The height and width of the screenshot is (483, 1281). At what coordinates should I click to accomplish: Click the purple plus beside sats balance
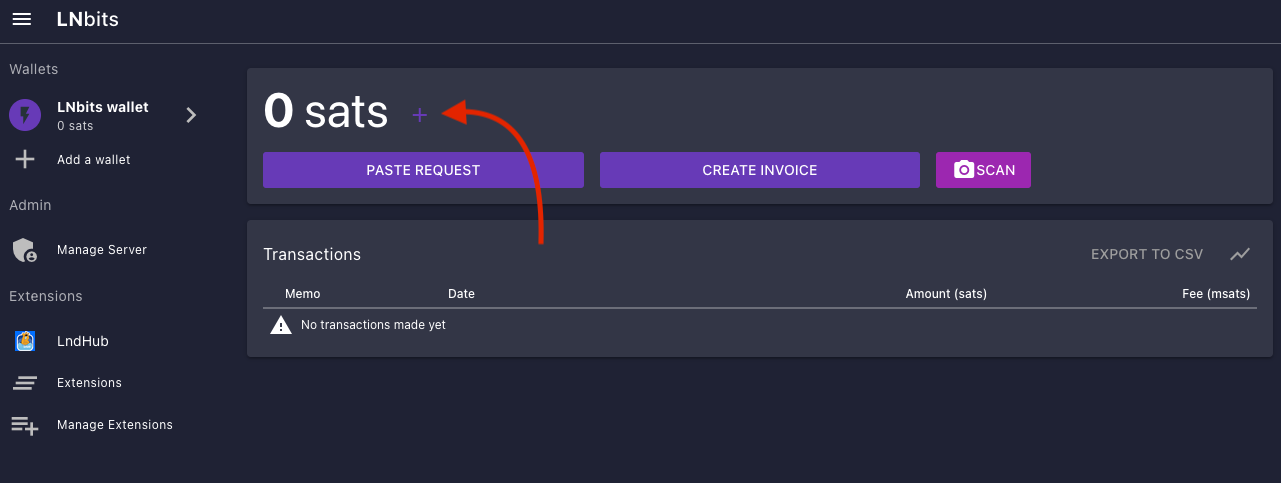[420, 115]
